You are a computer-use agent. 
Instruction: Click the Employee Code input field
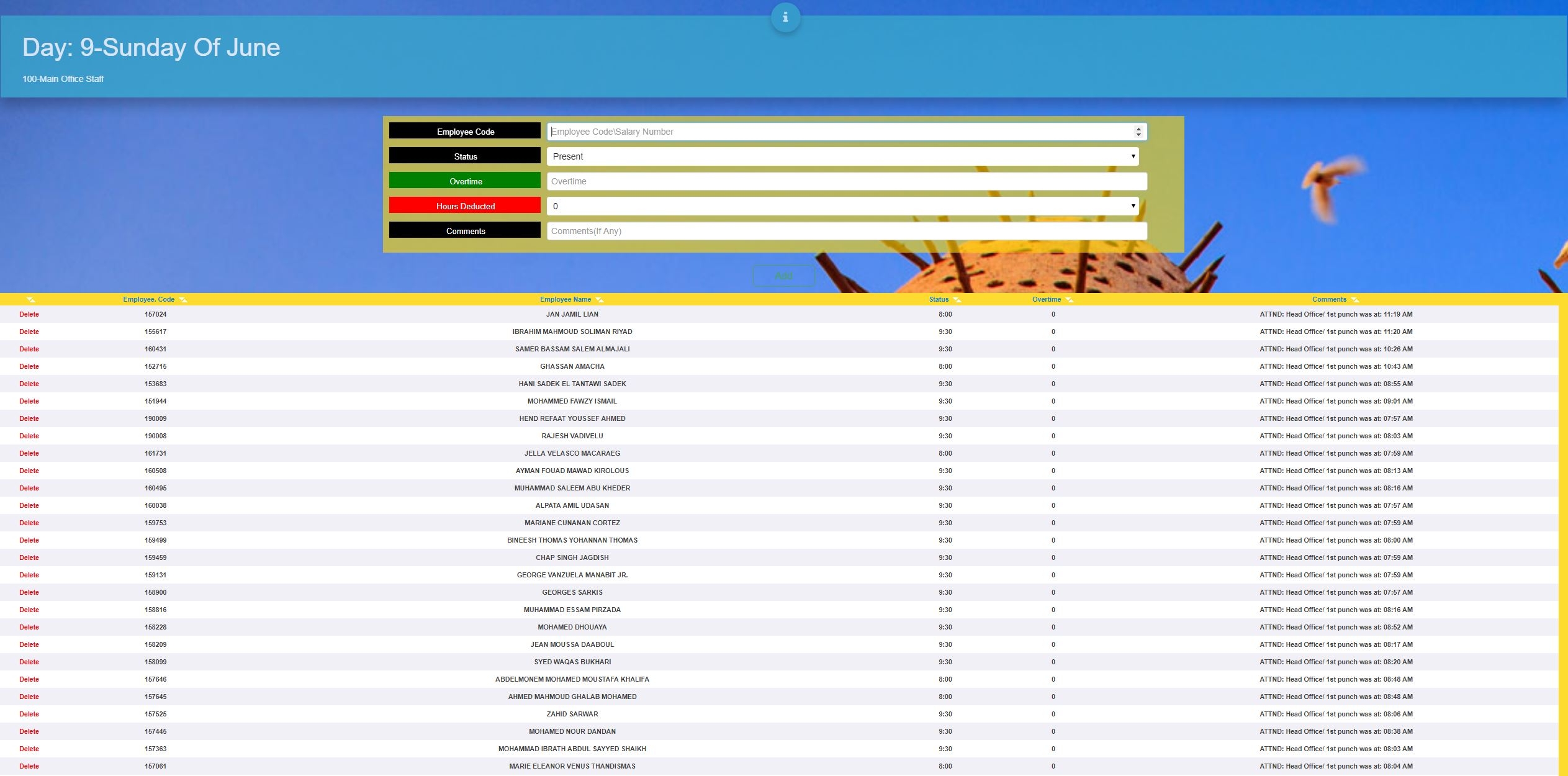point(838,132)
